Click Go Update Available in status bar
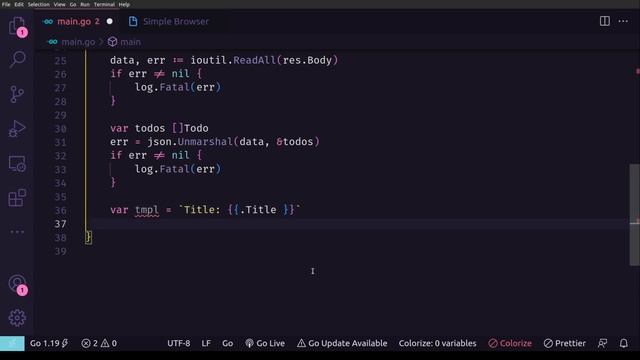Viewport: 640px width, 360px height. (342, 343)
